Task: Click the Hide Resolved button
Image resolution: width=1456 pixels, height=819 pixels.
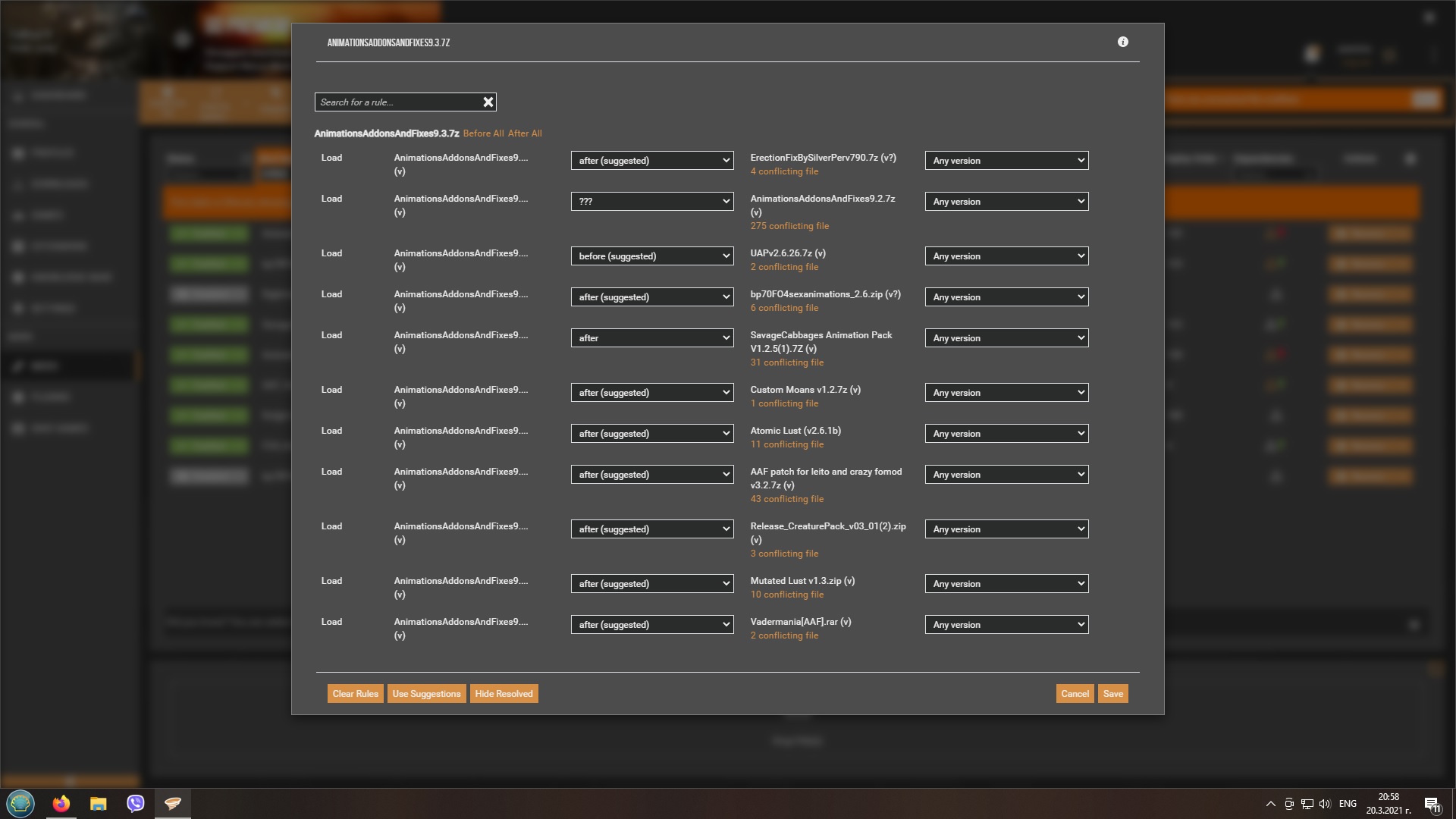Action: click(504, 694)
